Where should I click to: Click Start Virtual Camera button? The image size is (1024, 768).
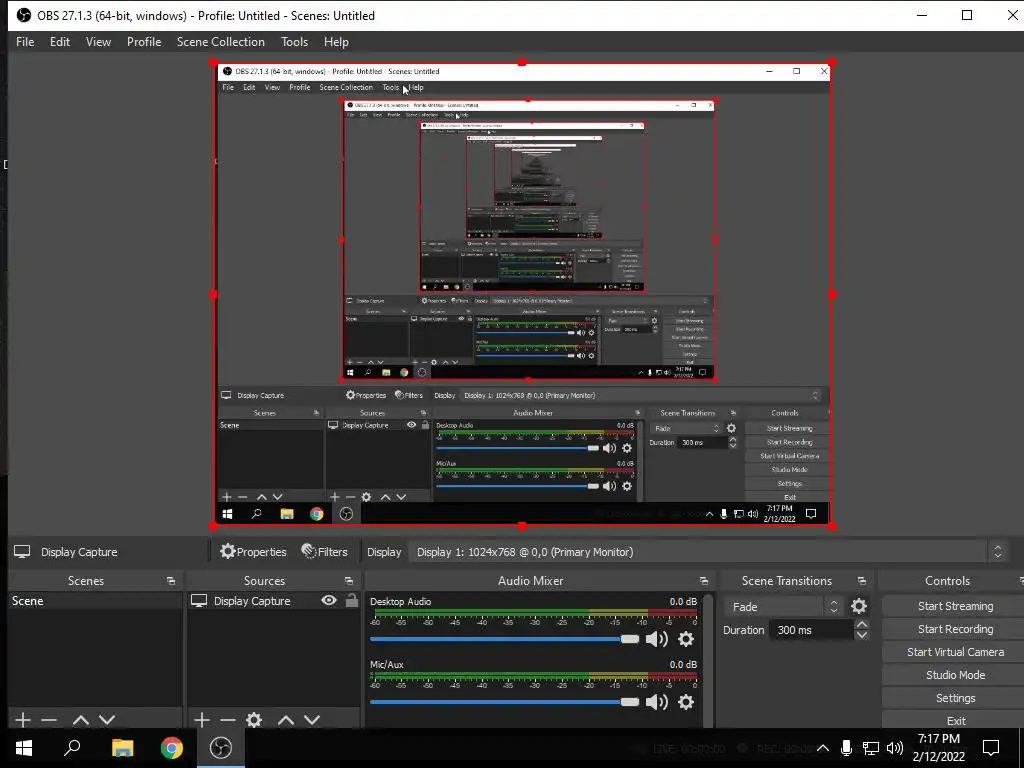pos(954,652)
